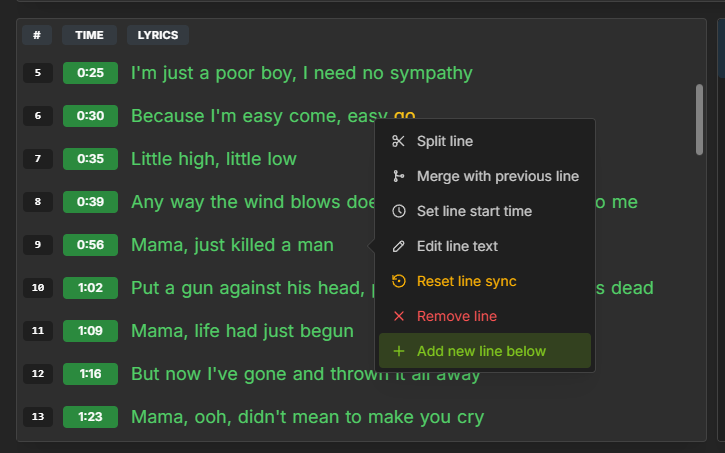The image size is (725, 453).
Task: Click the pencil icon for editing line text
Action: pyautogui.click(x=398, y=246)
